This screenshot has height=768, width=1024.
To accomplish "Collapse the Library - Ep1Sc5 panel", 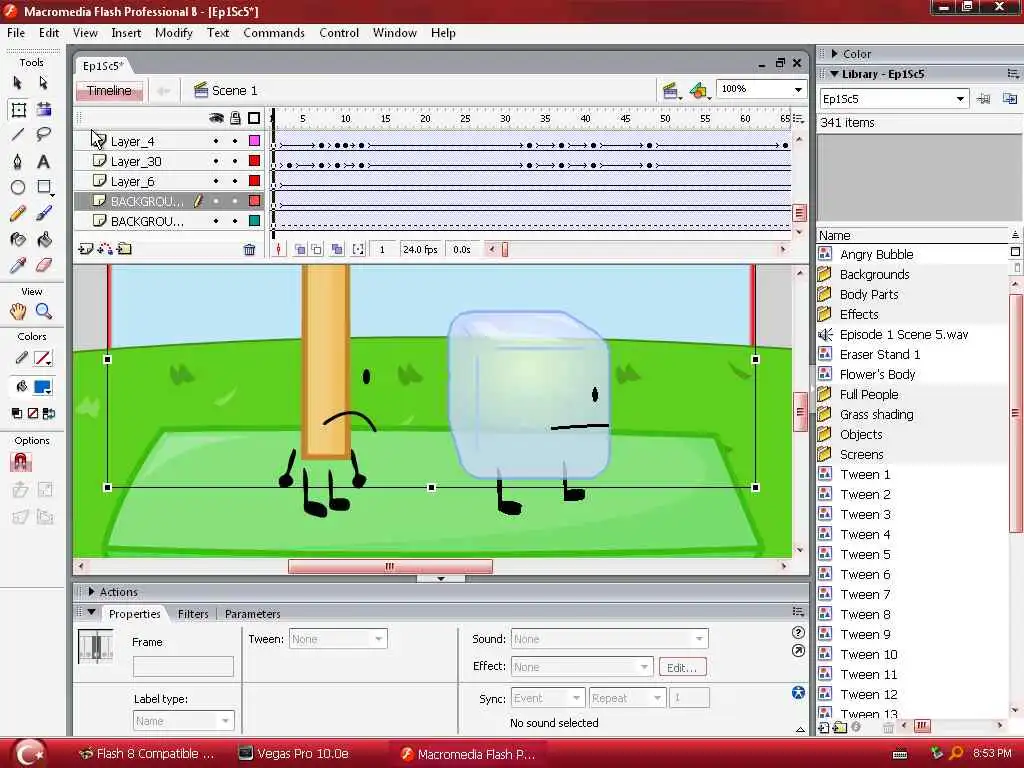I will click(x=835, y=74).
